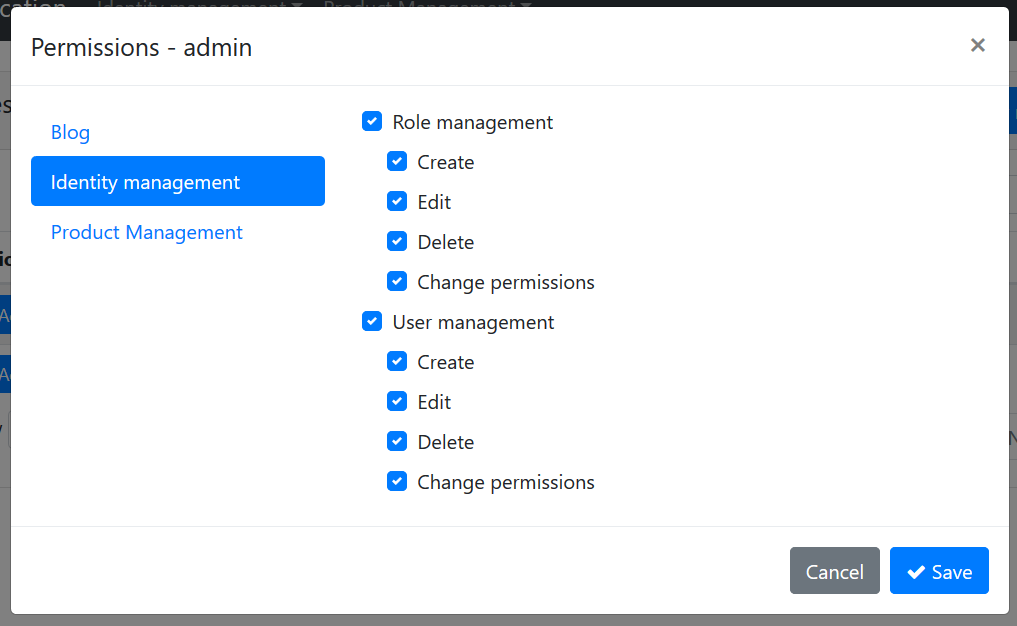Cancel the permissions dialog

click(834, 571)
